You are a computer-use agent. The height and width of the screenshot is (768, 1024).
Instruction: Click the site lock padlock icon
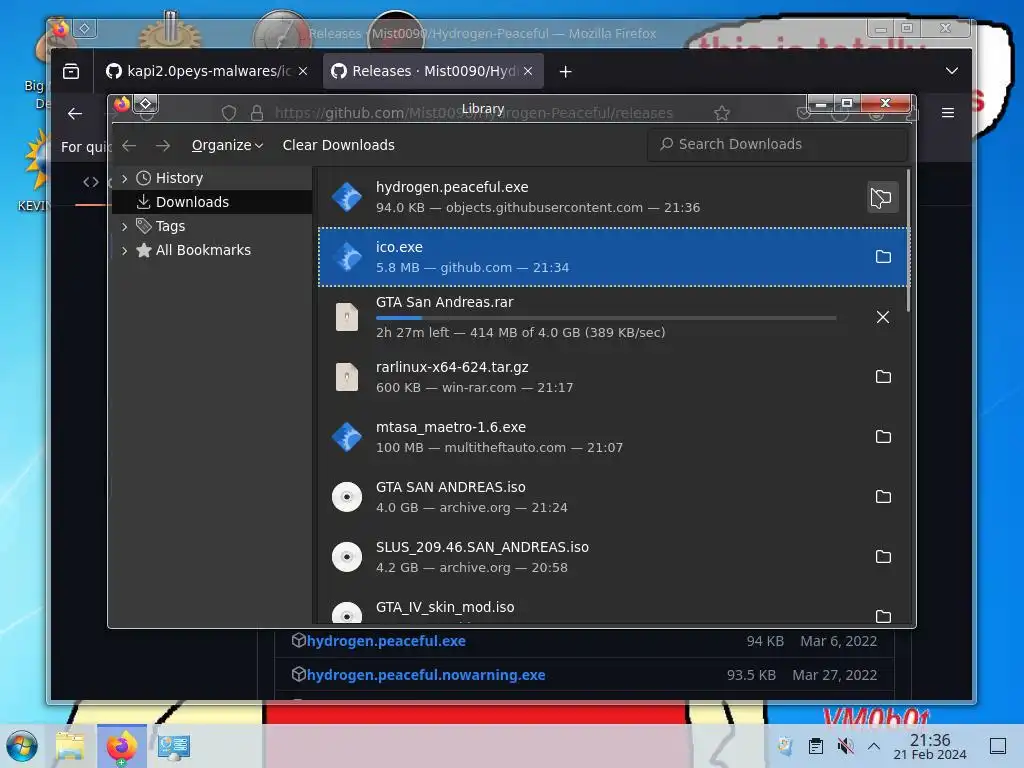(257, 114)
